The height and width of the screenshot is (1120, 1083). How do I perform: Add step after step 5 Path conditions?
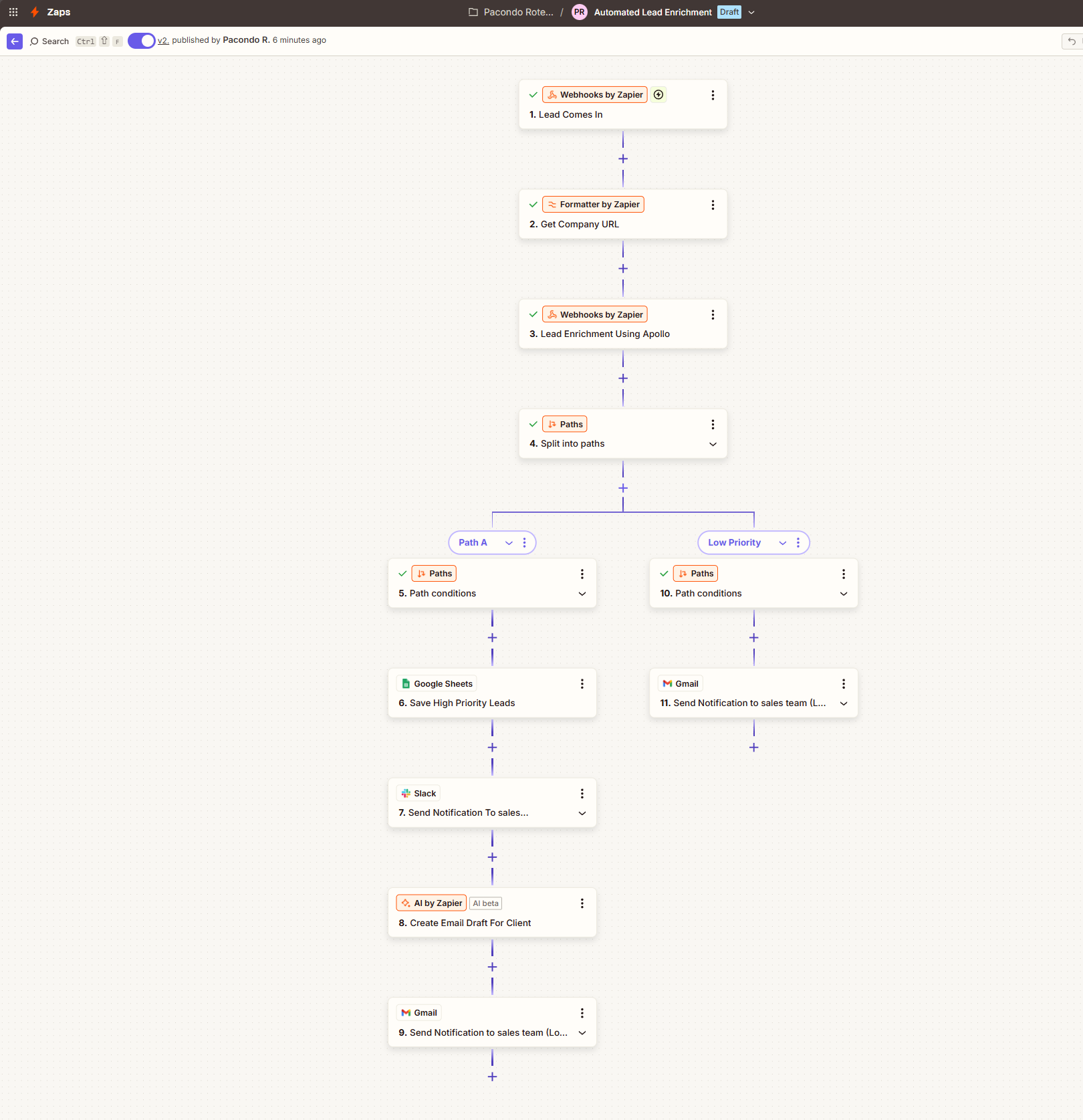point(493,638)
